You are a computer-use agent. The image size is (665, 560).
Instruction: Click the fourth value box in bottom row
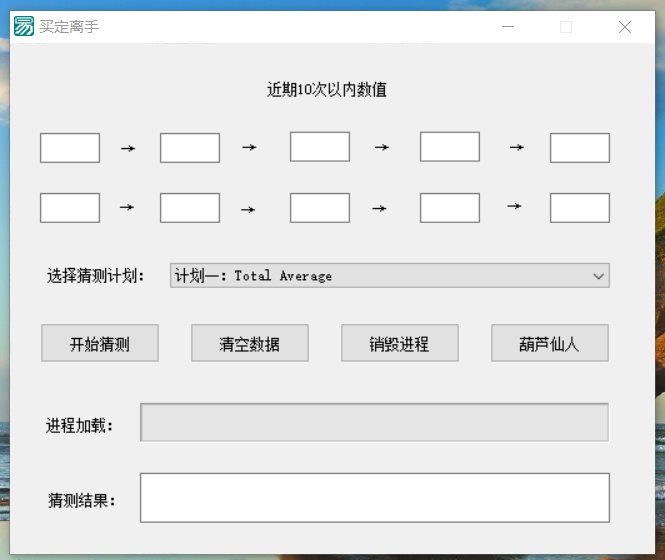pos(450,208)
